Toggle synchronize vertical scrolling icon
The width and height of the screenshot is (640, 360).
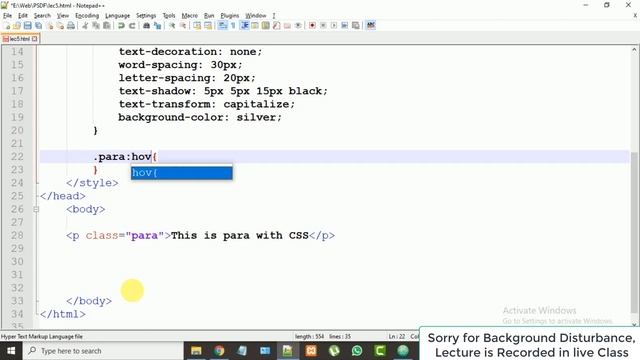[x=197, y=26]
